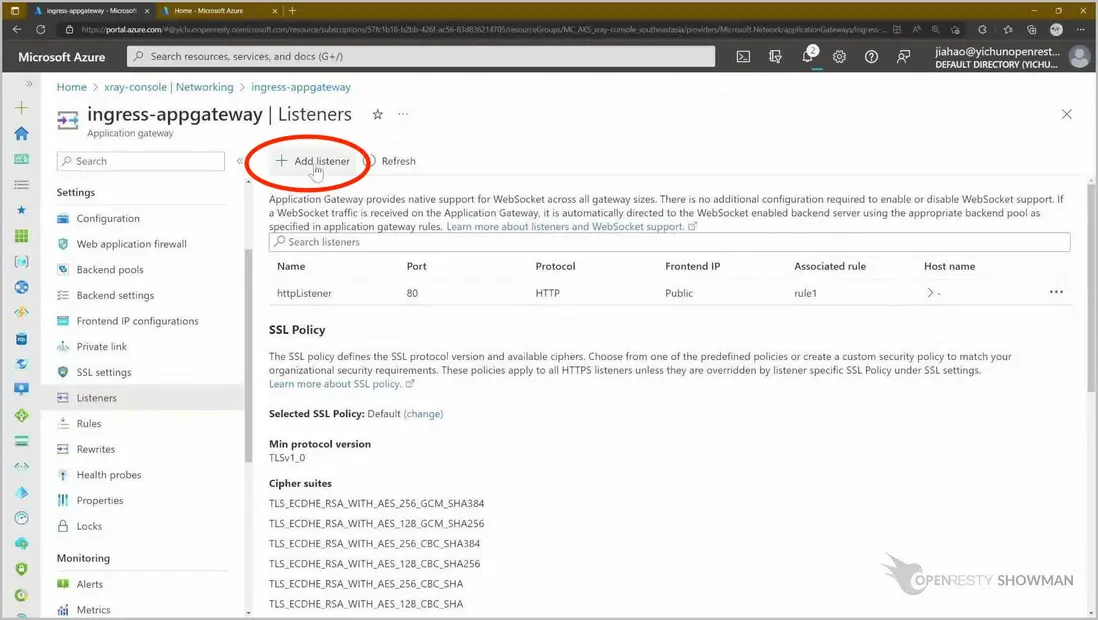The width and height of the screenshot is (1098, 620).
Task: Click the account avatar picture
Action: coord(1079,57)
